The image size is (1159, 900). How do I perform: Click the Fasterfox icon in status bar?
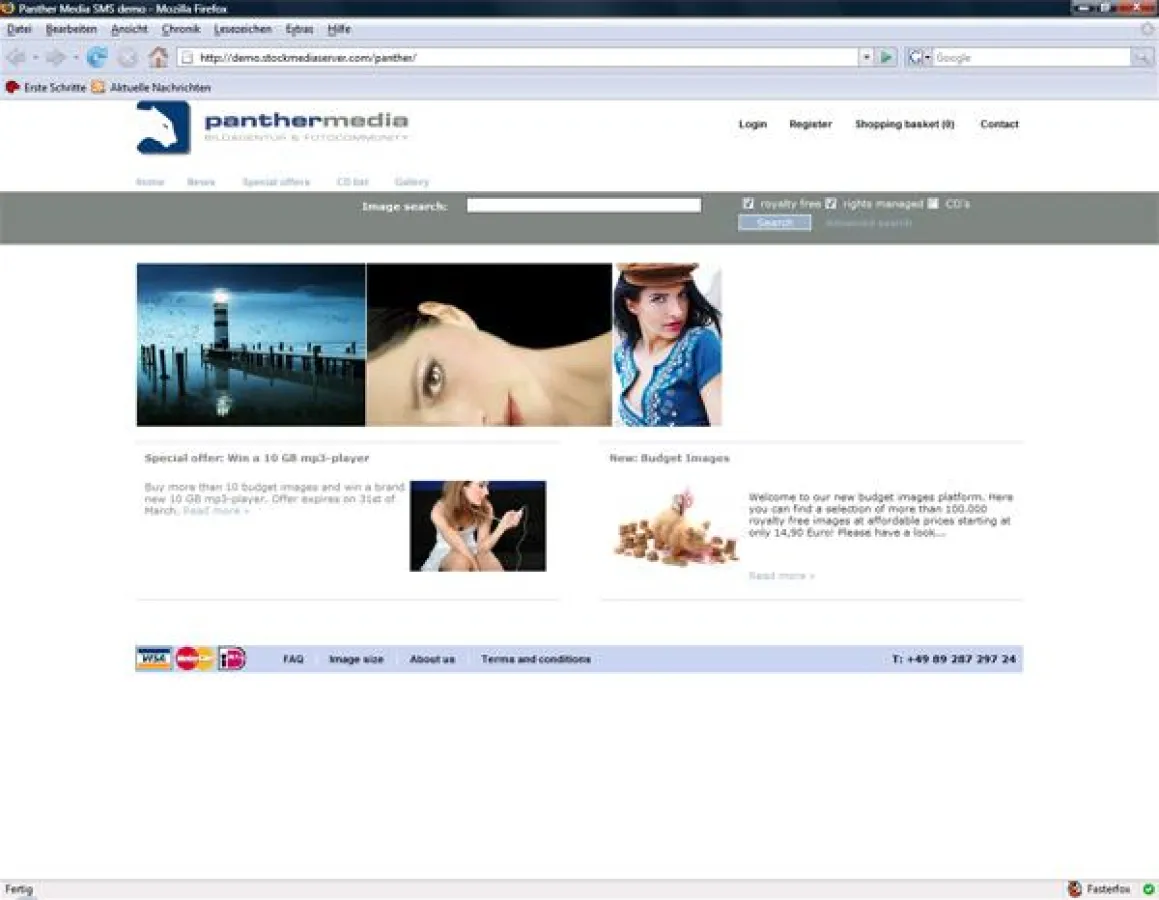1075,889
